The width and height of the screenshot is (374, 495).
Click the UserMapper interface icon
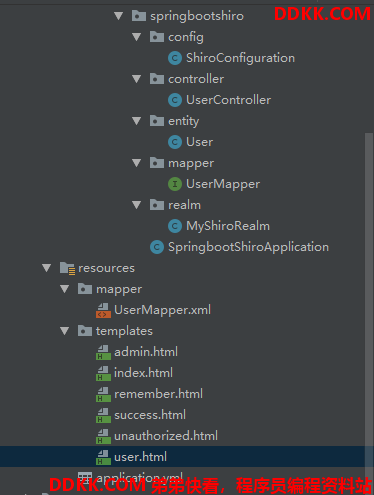tap(175, 184)
